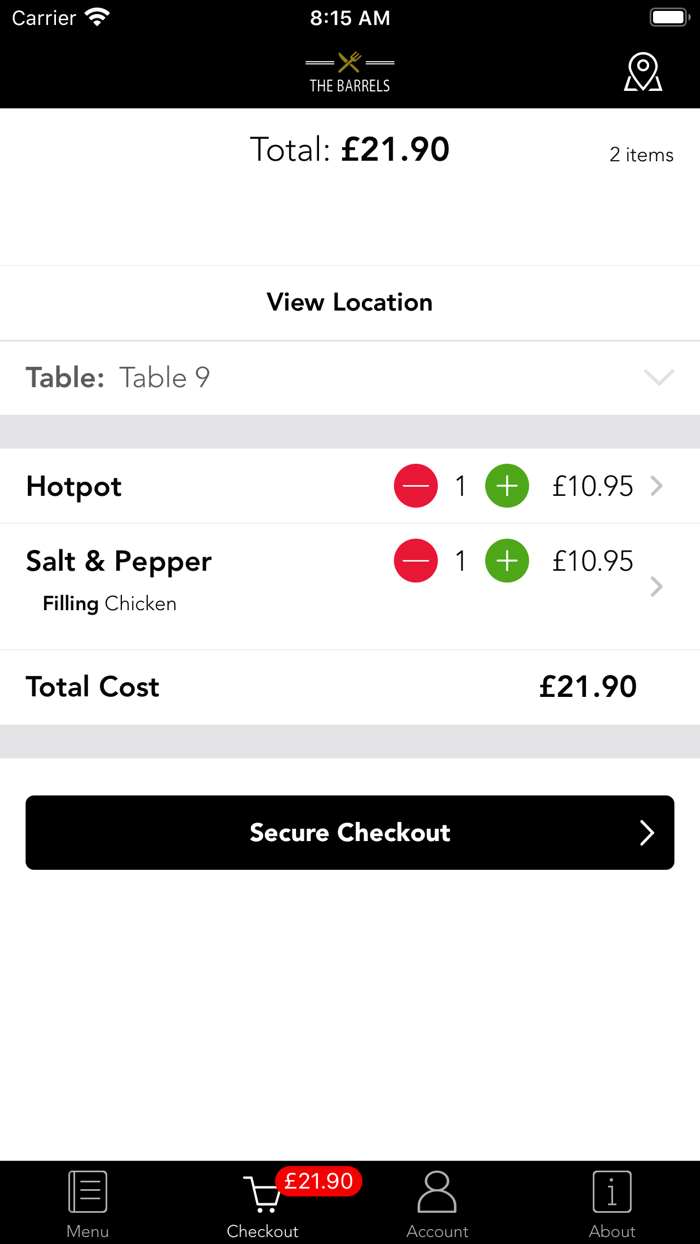Open the Menu tab
Screen dimensions: 700x1244
[x=88, y=1203]
